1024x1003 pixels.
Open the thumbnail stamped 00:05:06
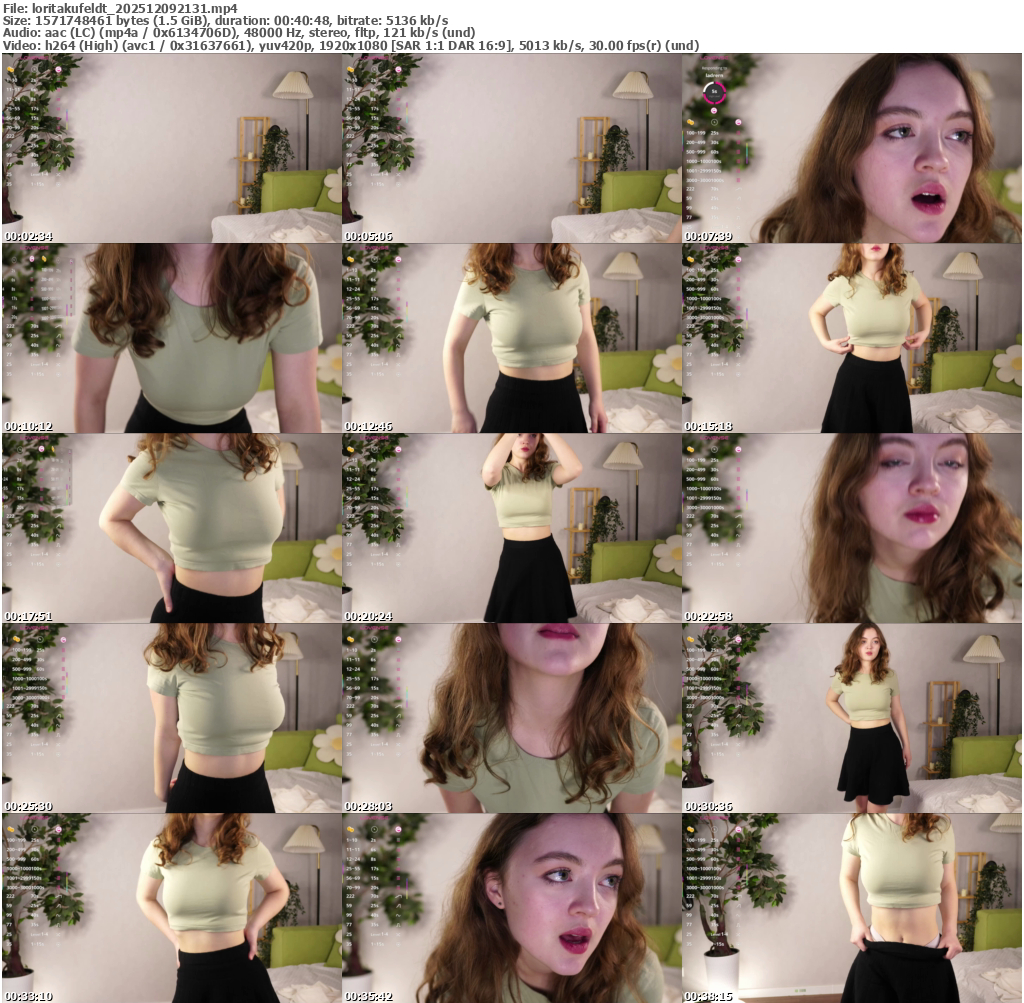coord(512,148)
